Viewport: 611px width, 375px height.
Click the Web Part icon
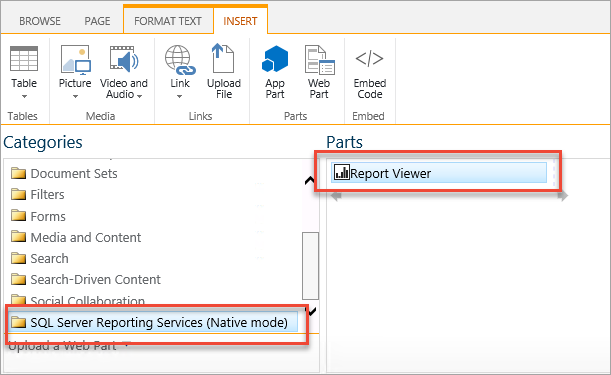[319, 60]
